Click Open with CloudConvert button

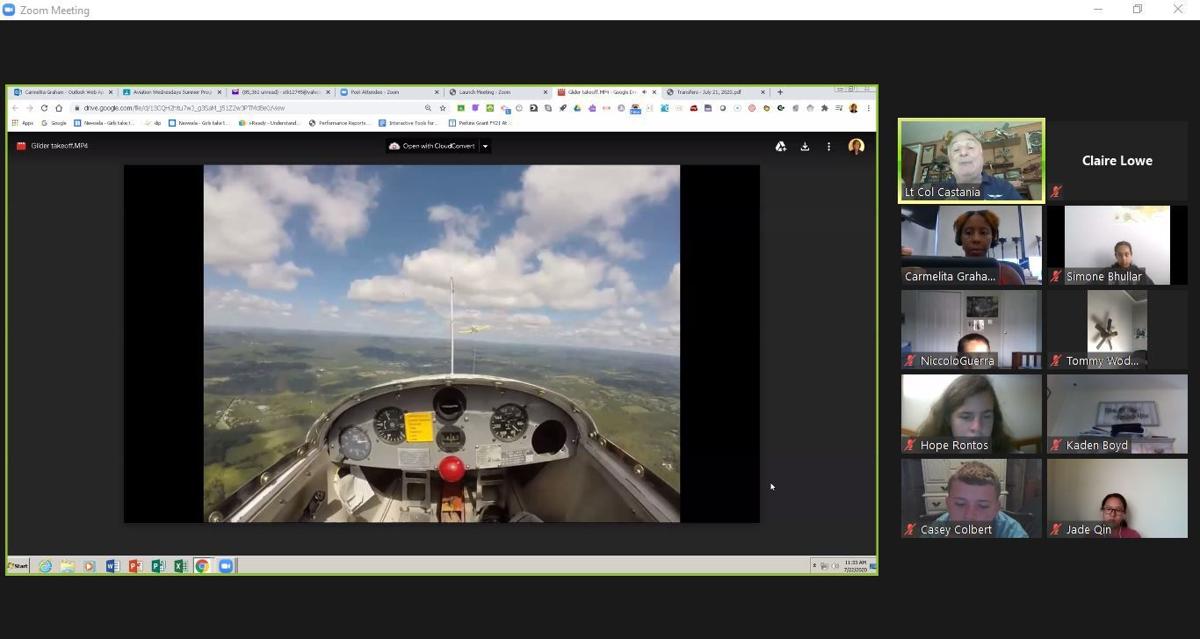432,146
